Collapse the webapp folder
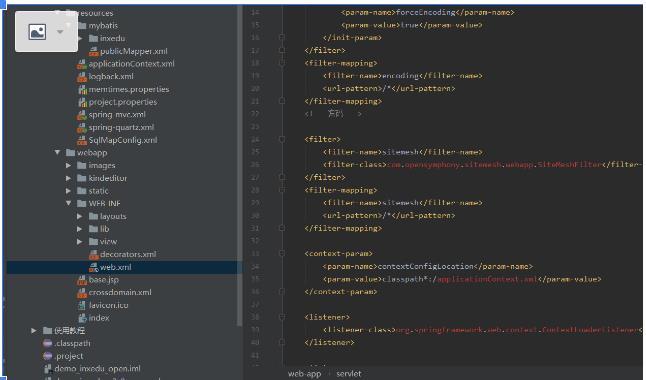Image resolution: width=646 pixels, height=380 pixels. coord(57,152)
